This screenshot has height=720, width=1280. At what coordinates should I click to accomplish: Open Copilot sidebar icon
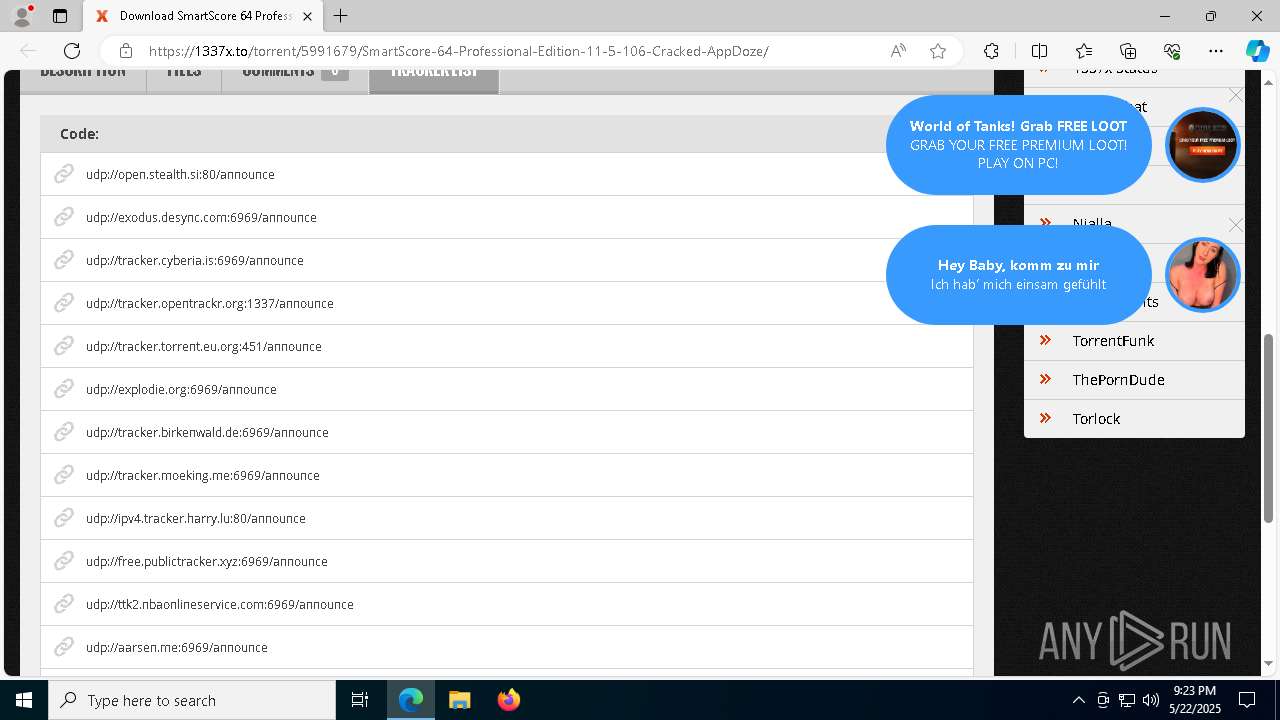[1257, 51]
